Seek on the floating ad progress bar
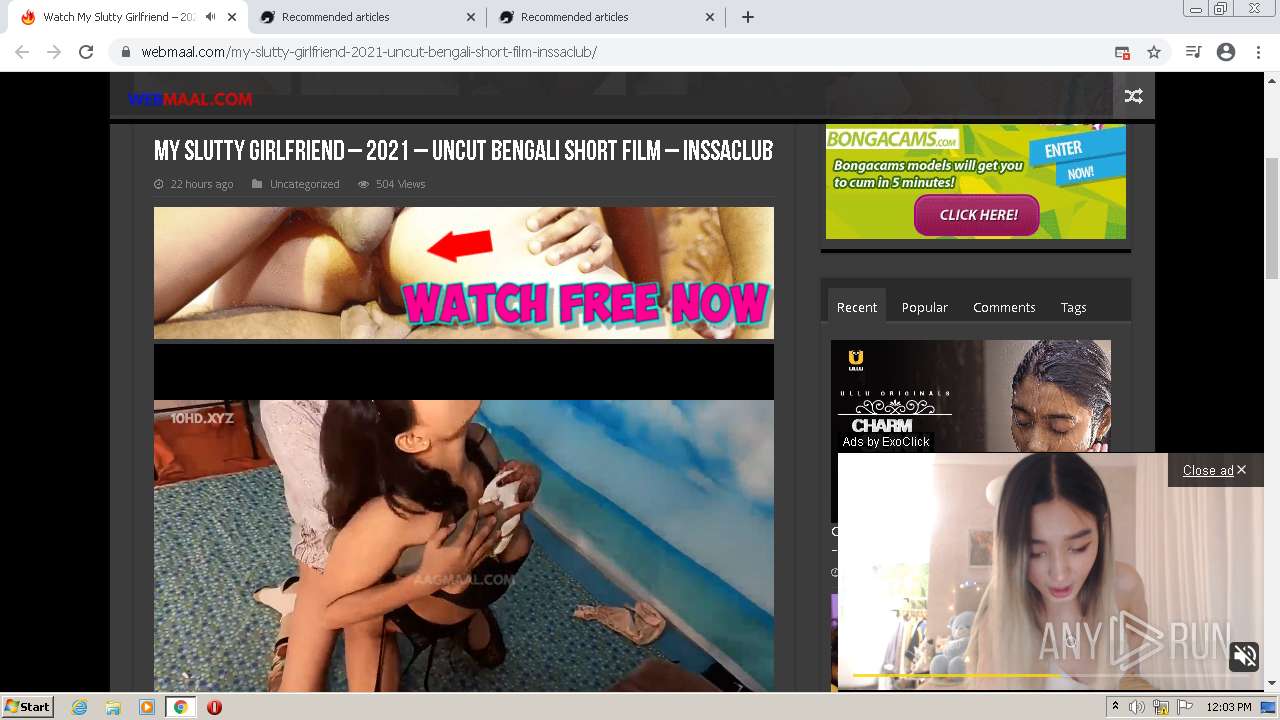The width and height of the screenshot is (1280, 720). [1050, 675]
